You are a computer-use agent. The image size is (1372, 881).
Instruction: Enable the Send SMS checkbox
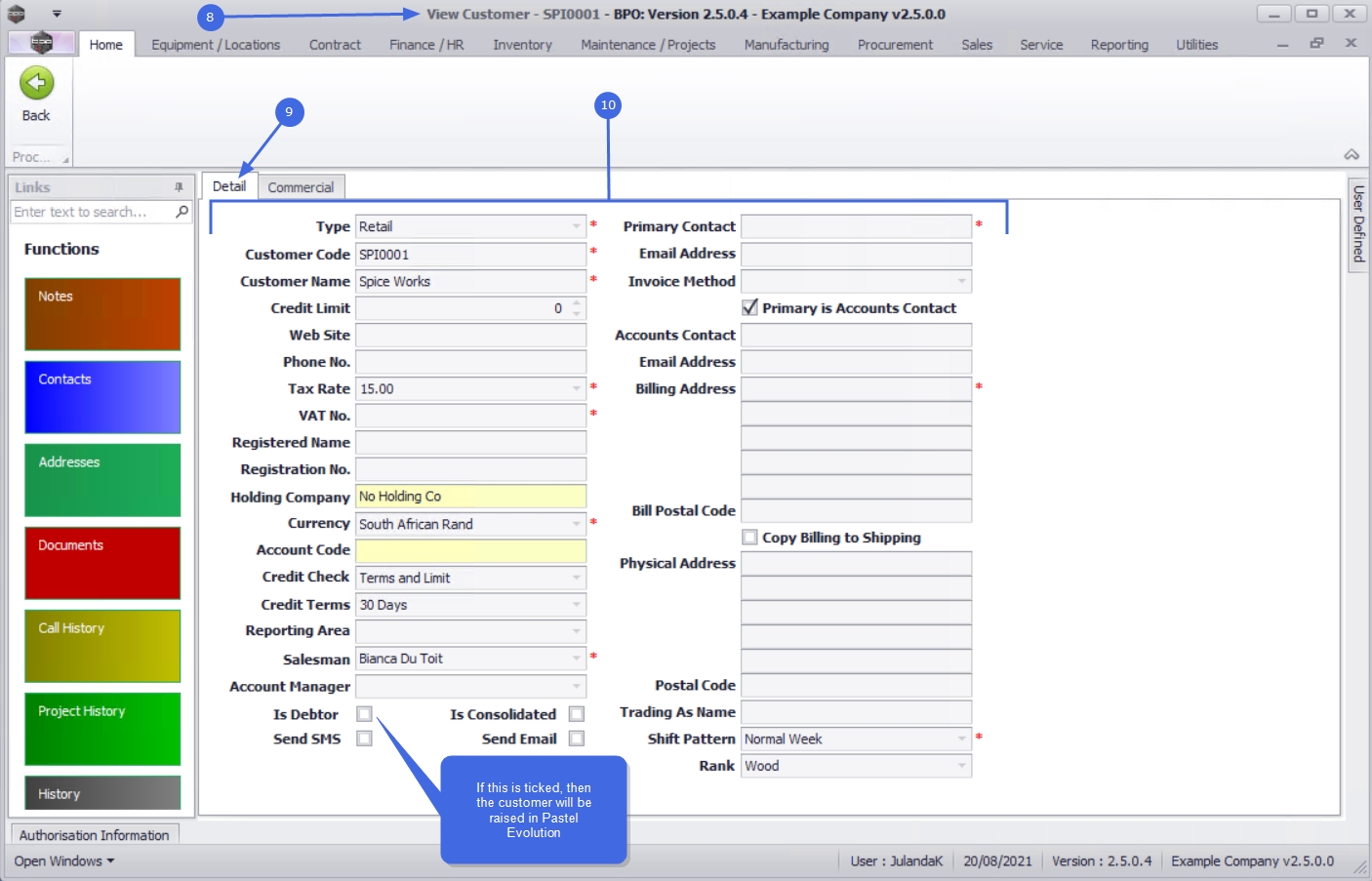click(364, 739)
